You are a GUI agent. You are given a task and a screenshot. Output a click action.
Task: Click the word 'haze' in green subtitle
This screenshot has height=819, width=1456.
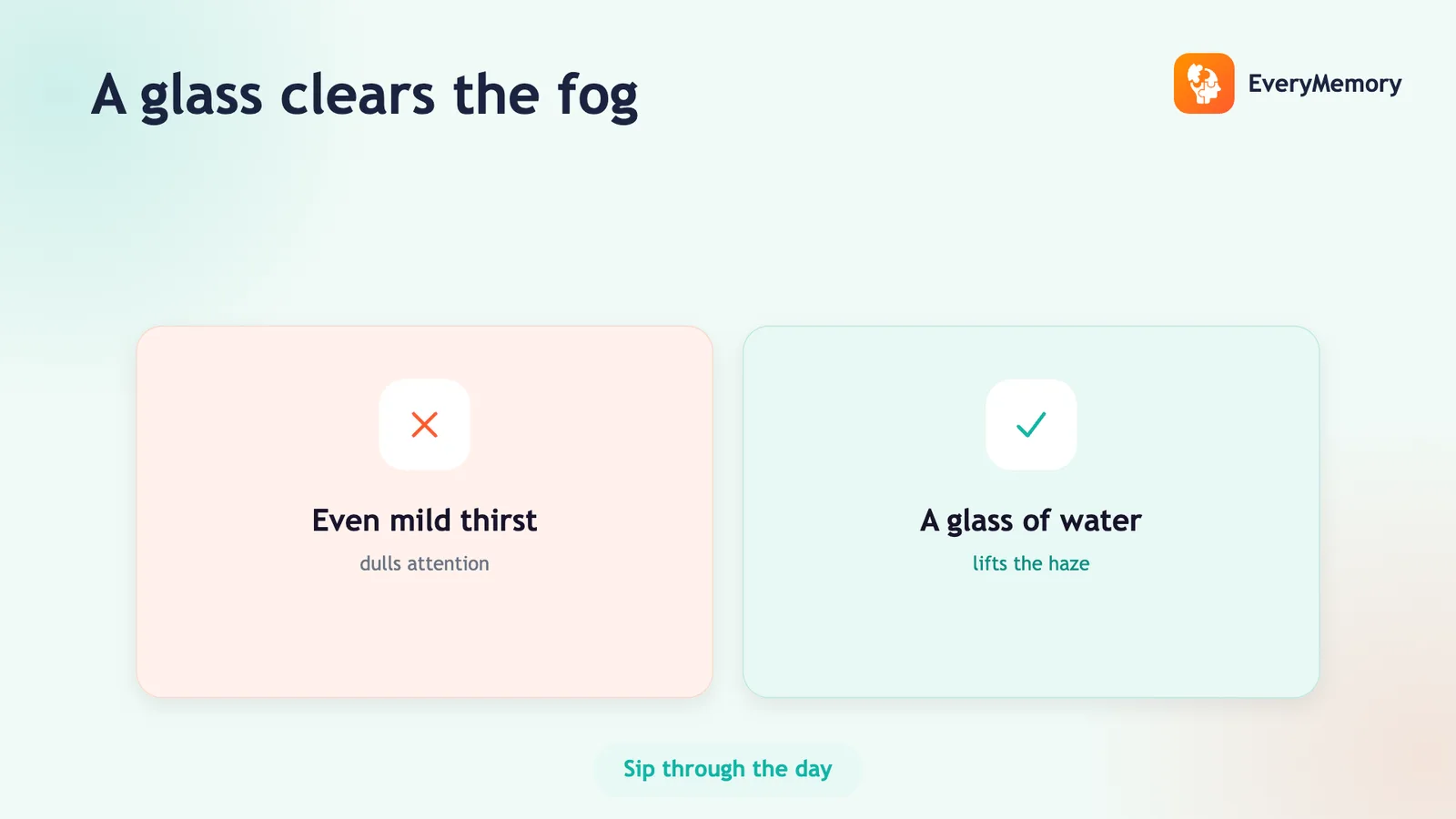1069,563
